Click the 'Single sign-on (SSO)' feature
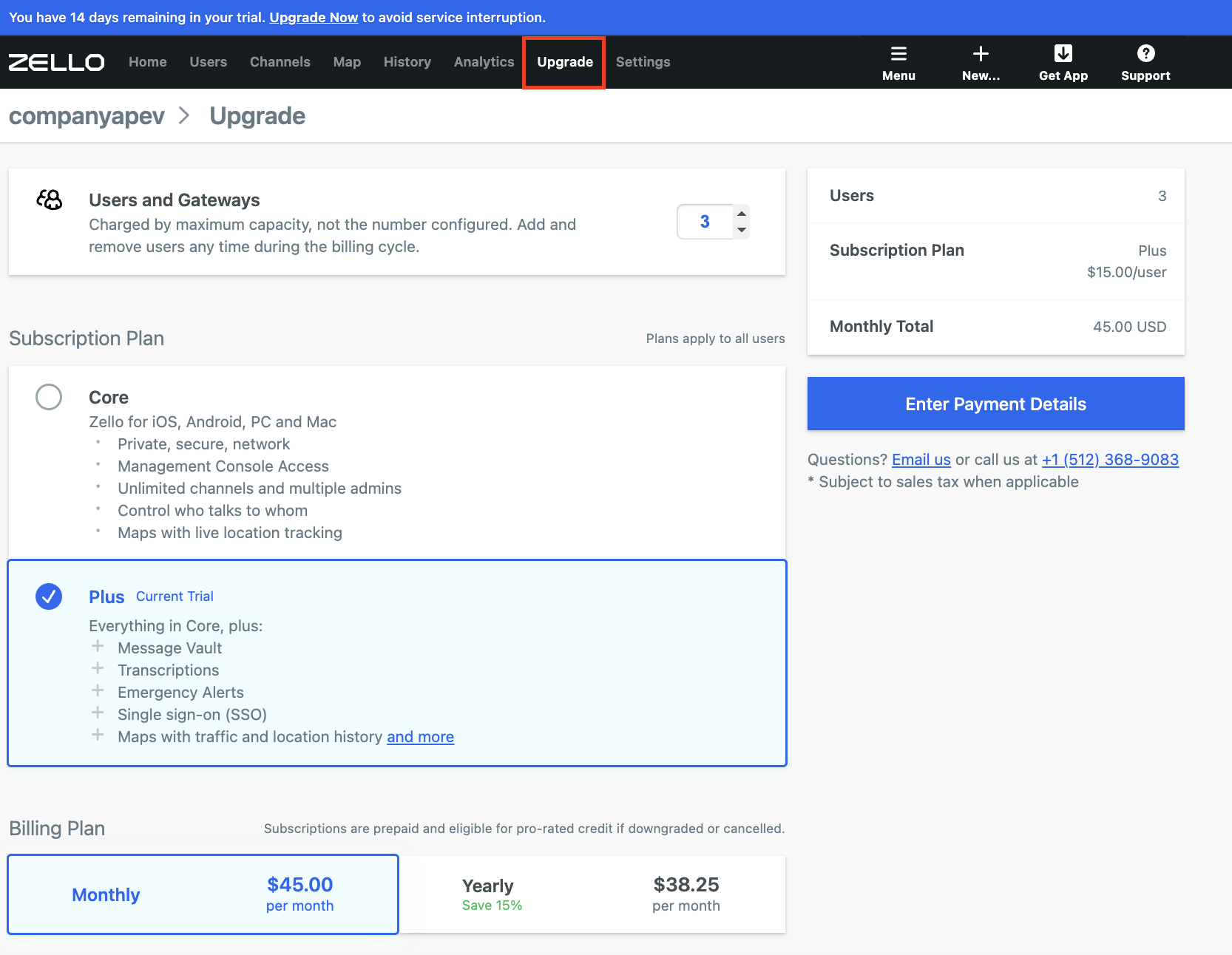Screen dimensions: 1232x955 point(192,715)
